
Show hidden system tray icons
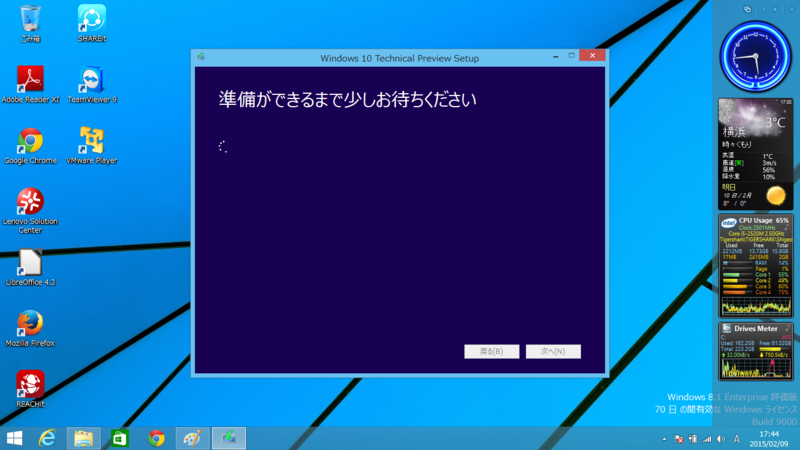pyautogui.click(x=664, y=439)
